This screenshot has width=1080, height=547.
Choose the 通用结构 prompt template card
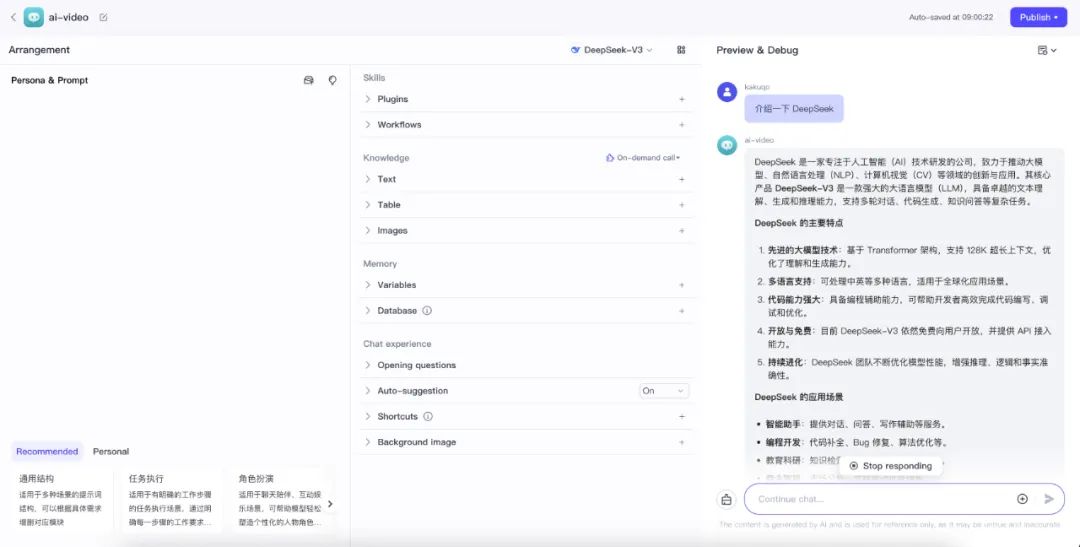coord(61,500)
